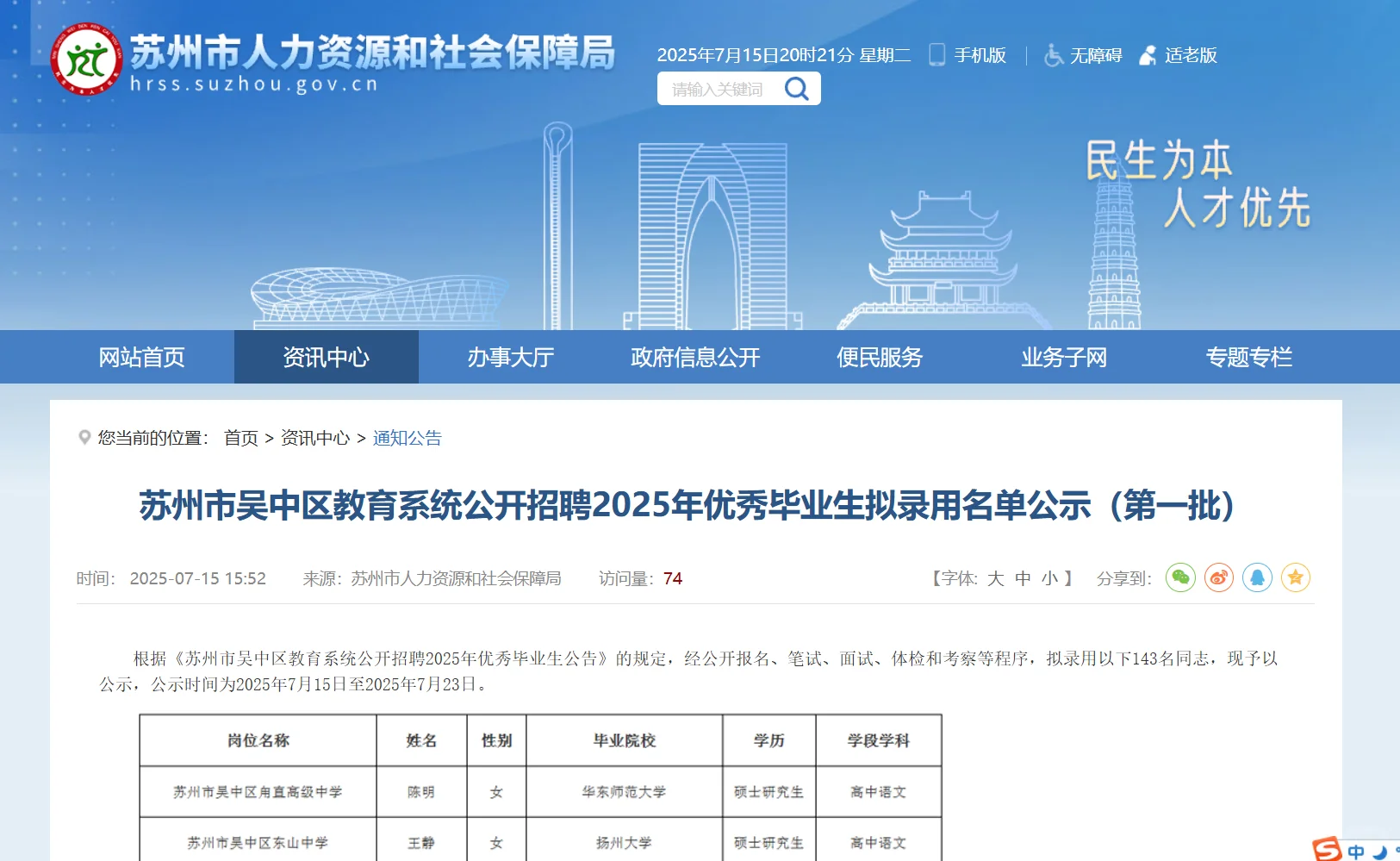Click the 岗位名称 table header

(x=258, y=740)
